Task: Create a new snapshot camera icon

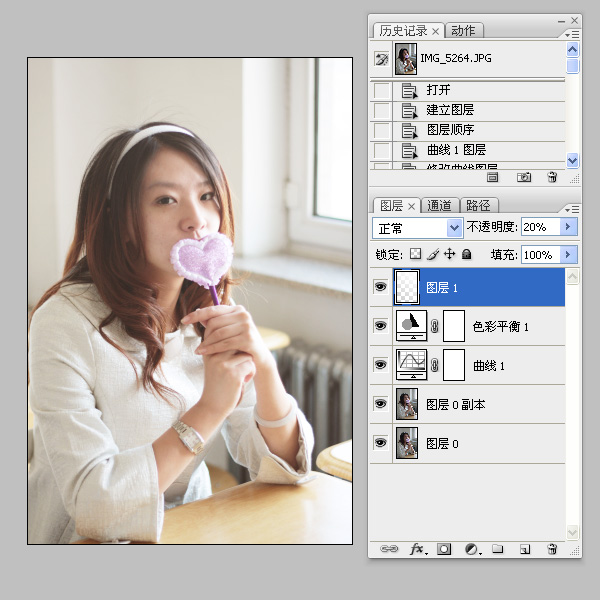Action: [524, 177]
